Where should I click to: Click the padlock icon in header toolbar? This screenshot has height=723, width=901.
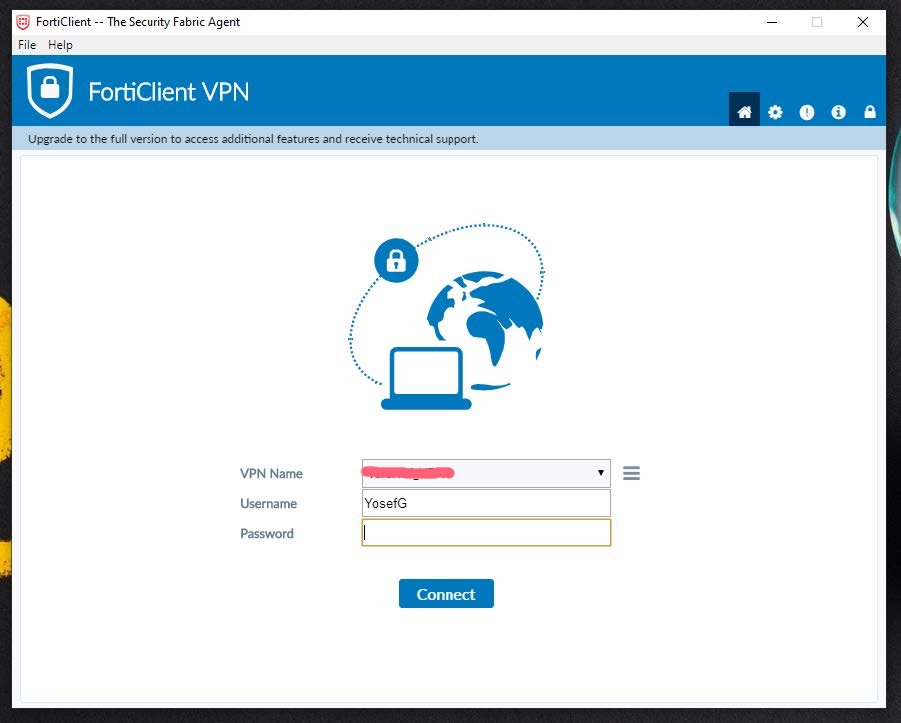(870, 112)
